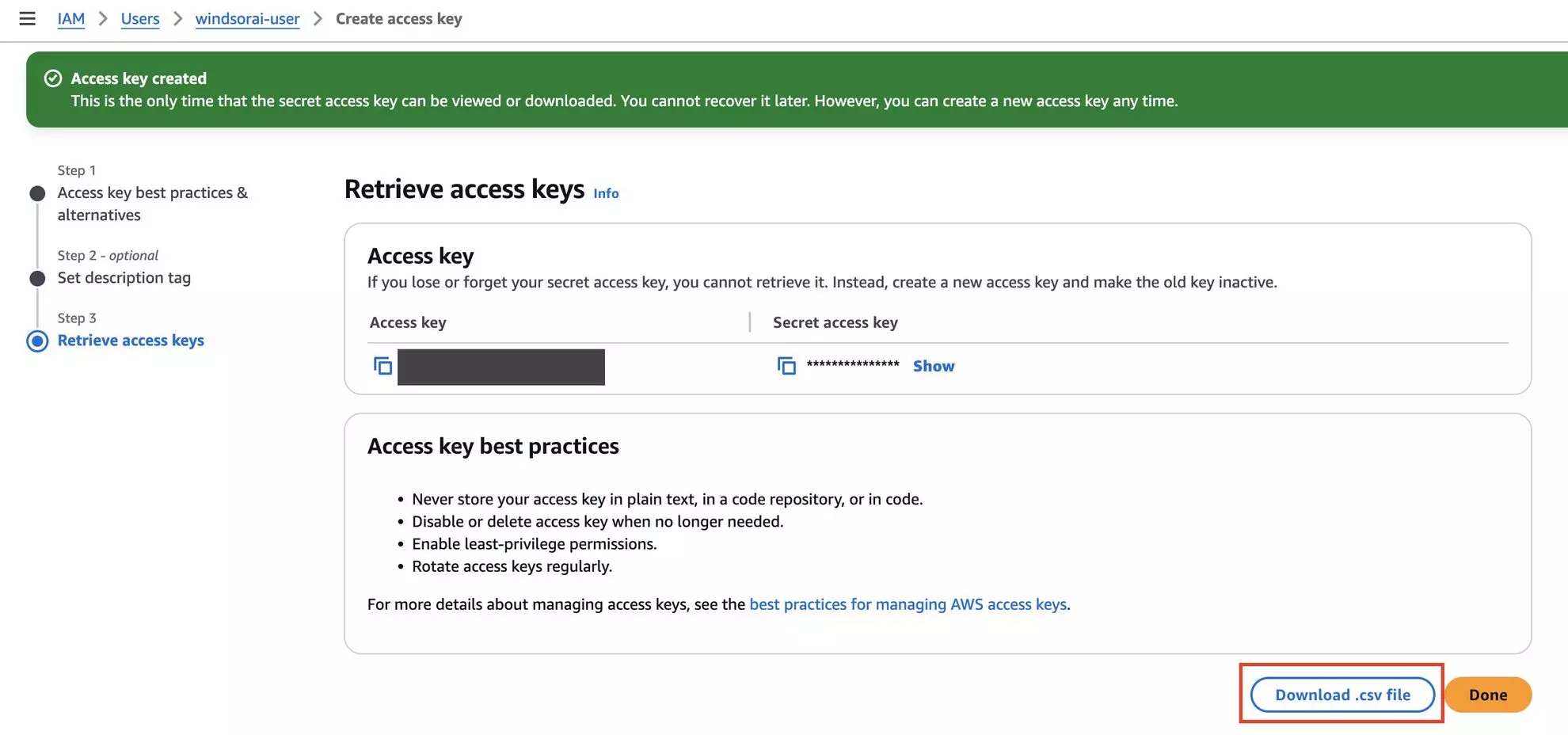
Task: Open the hamburger navigation menu
Action: (x=27, y=18)
